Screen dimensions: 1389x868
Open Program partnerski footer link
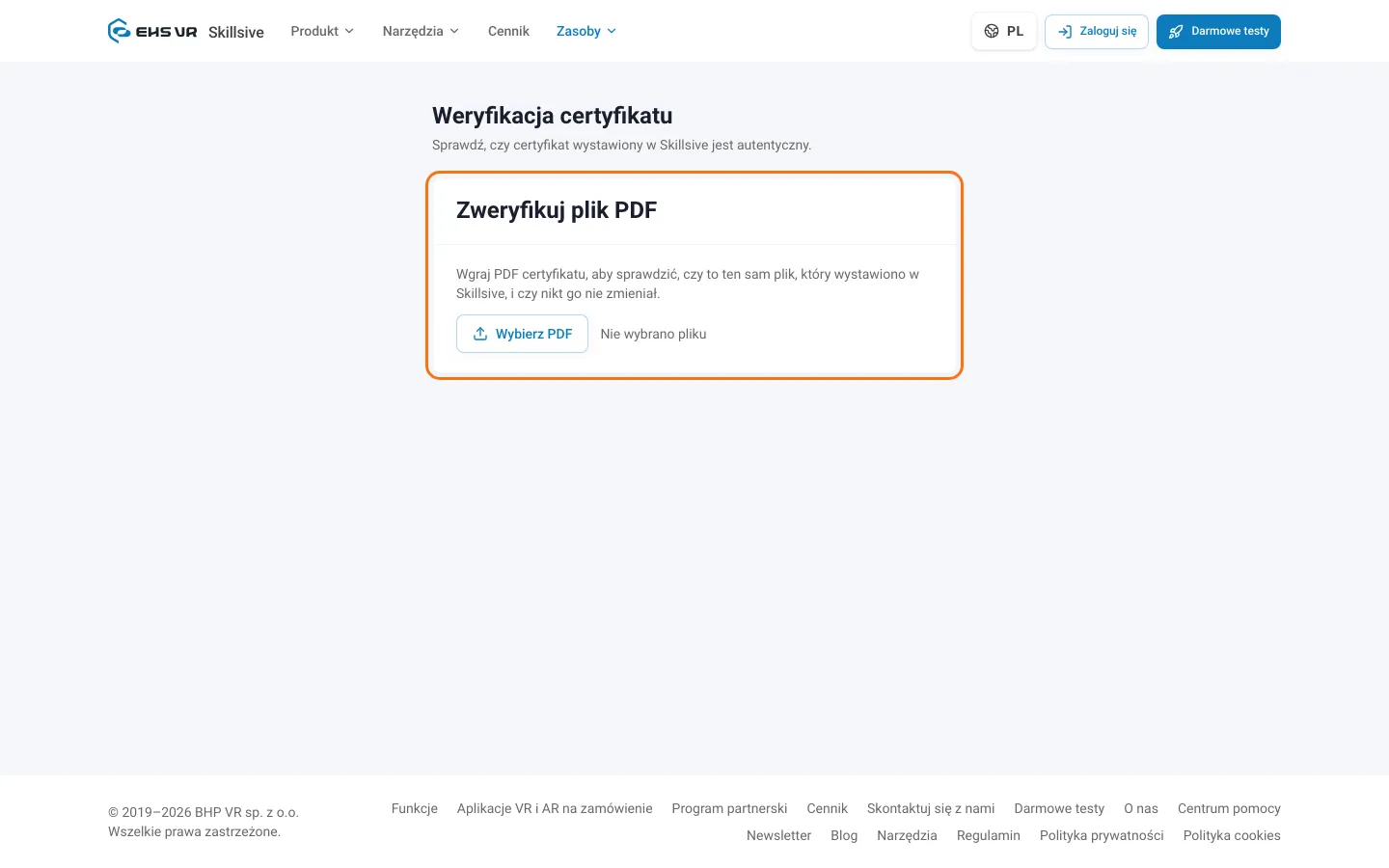point(729,808)
